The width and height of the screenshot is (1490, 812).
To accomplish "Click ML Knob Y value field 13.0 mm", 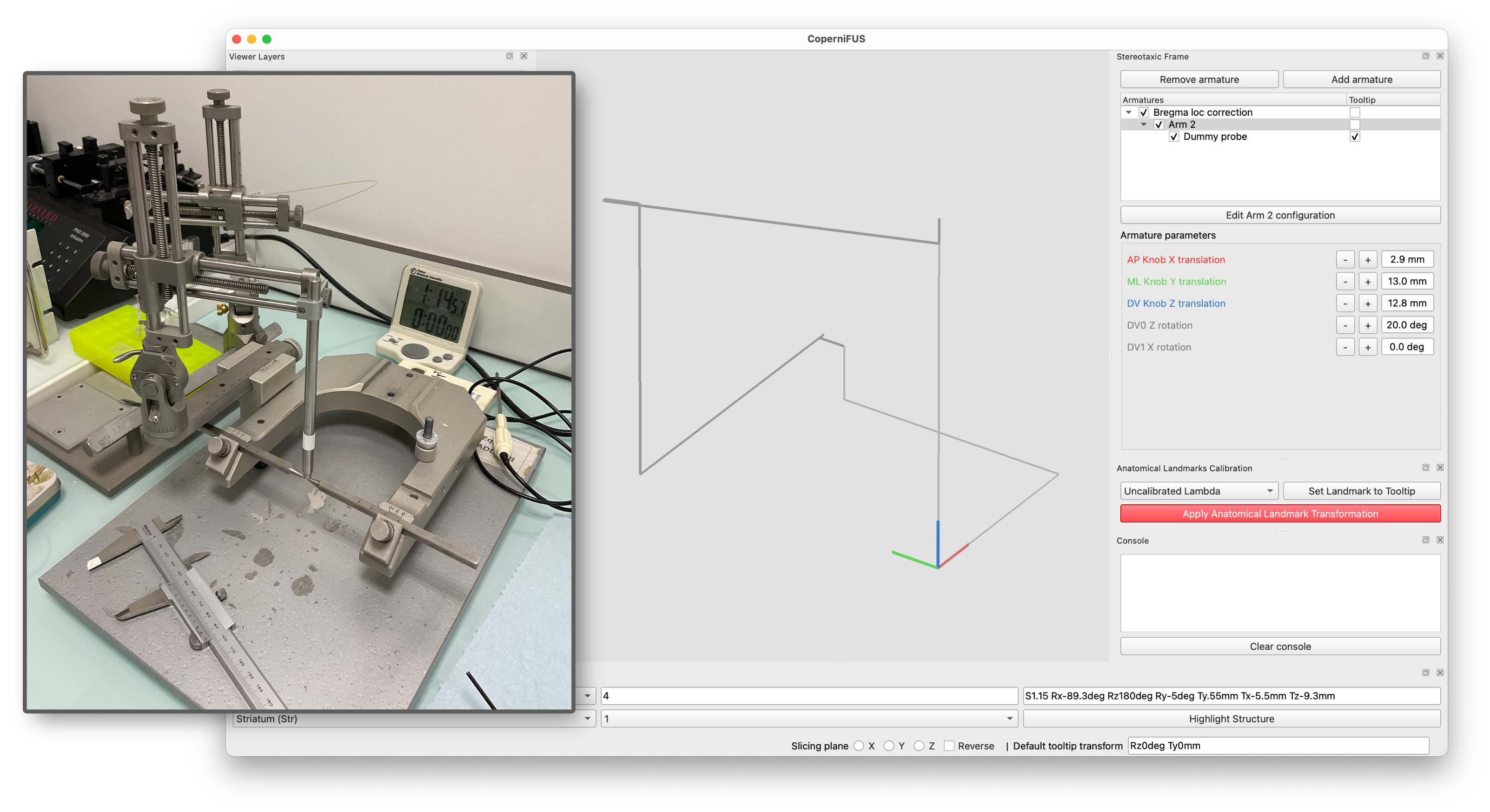I will point(1407,281).
